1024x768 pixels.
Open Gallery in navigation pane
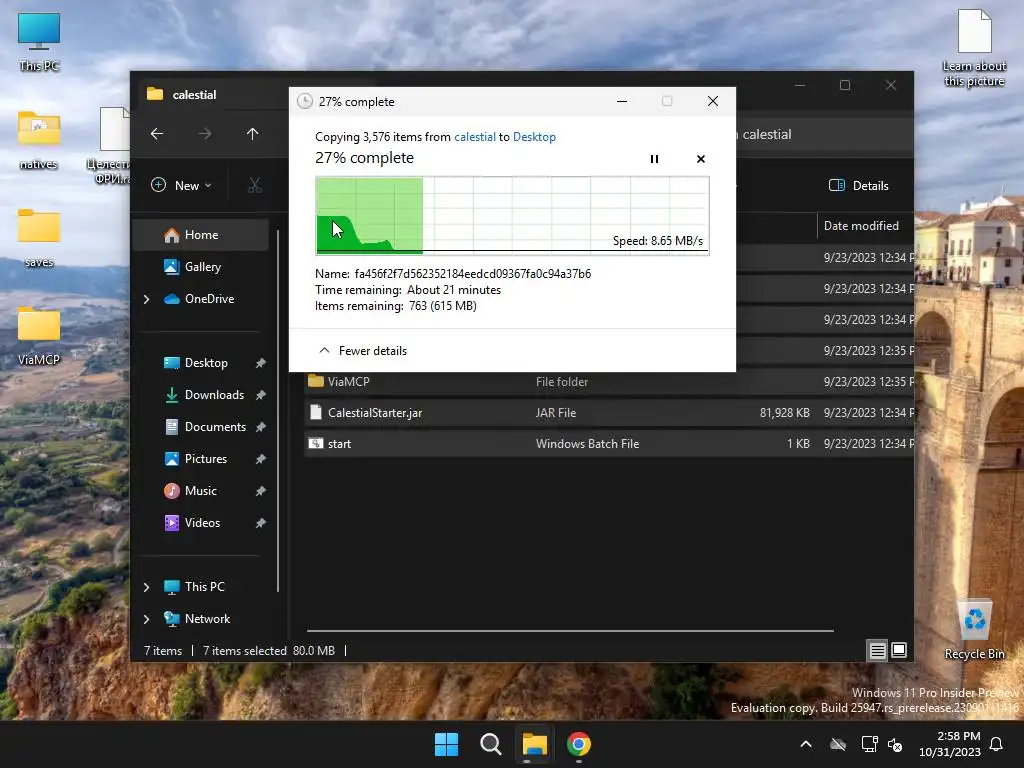pos(202,266)
